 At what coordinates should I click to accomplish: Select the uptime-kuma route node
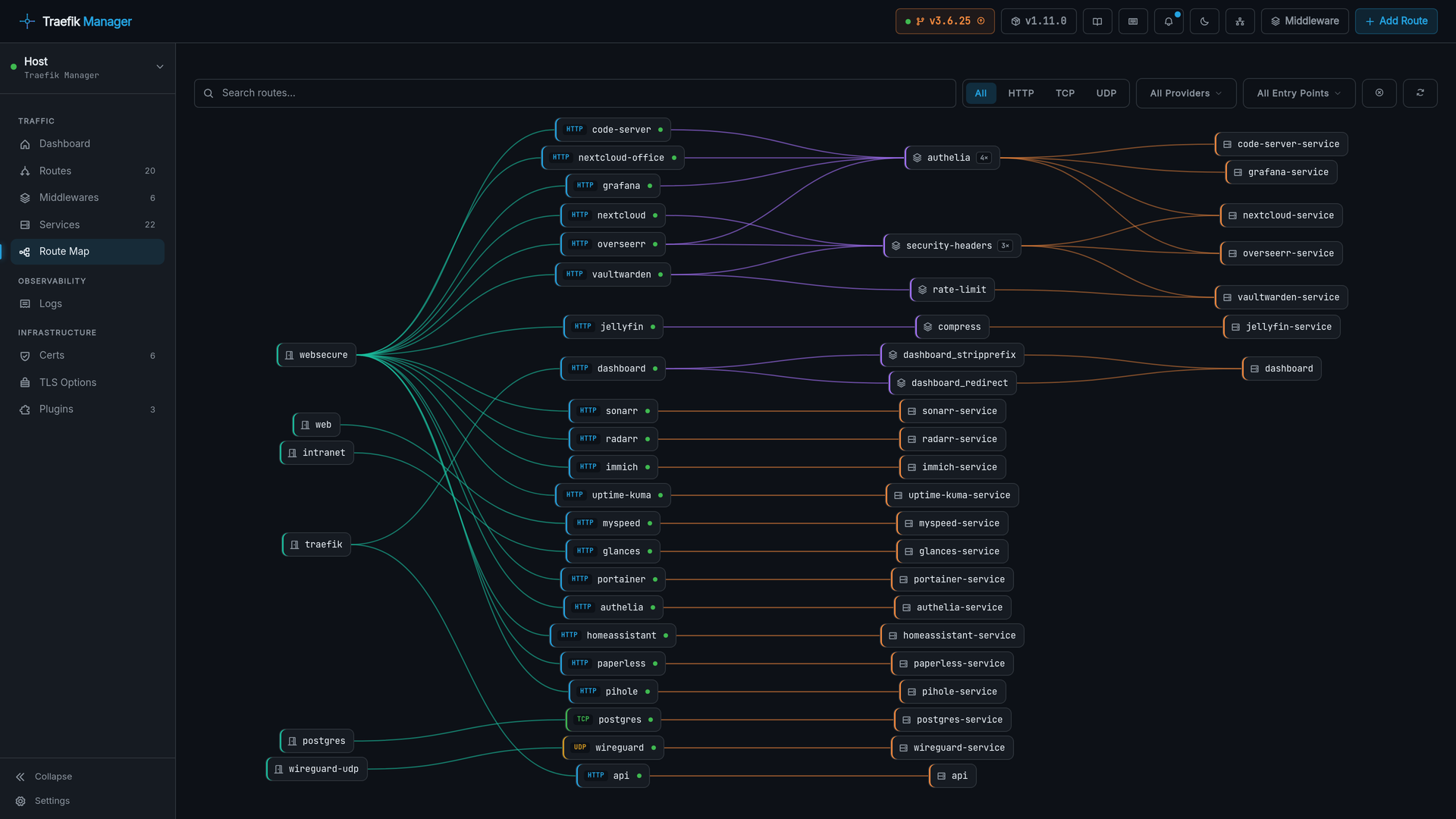tap(613, 495)
